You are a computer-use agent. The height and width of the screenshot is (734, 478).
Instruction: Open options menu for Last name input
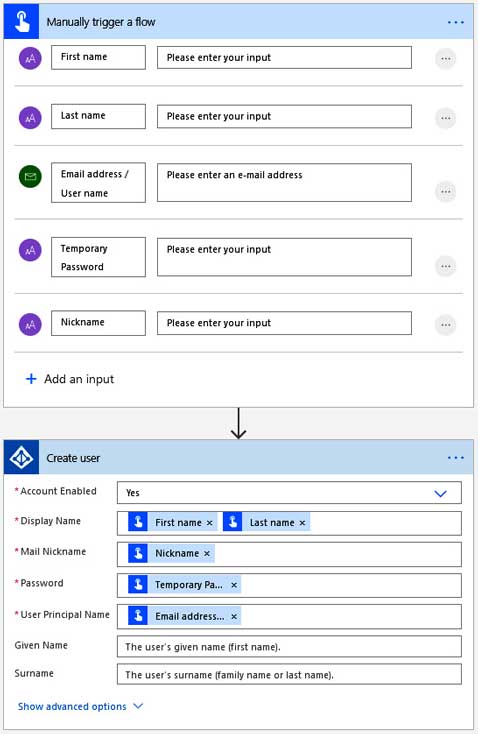[445, 118]
